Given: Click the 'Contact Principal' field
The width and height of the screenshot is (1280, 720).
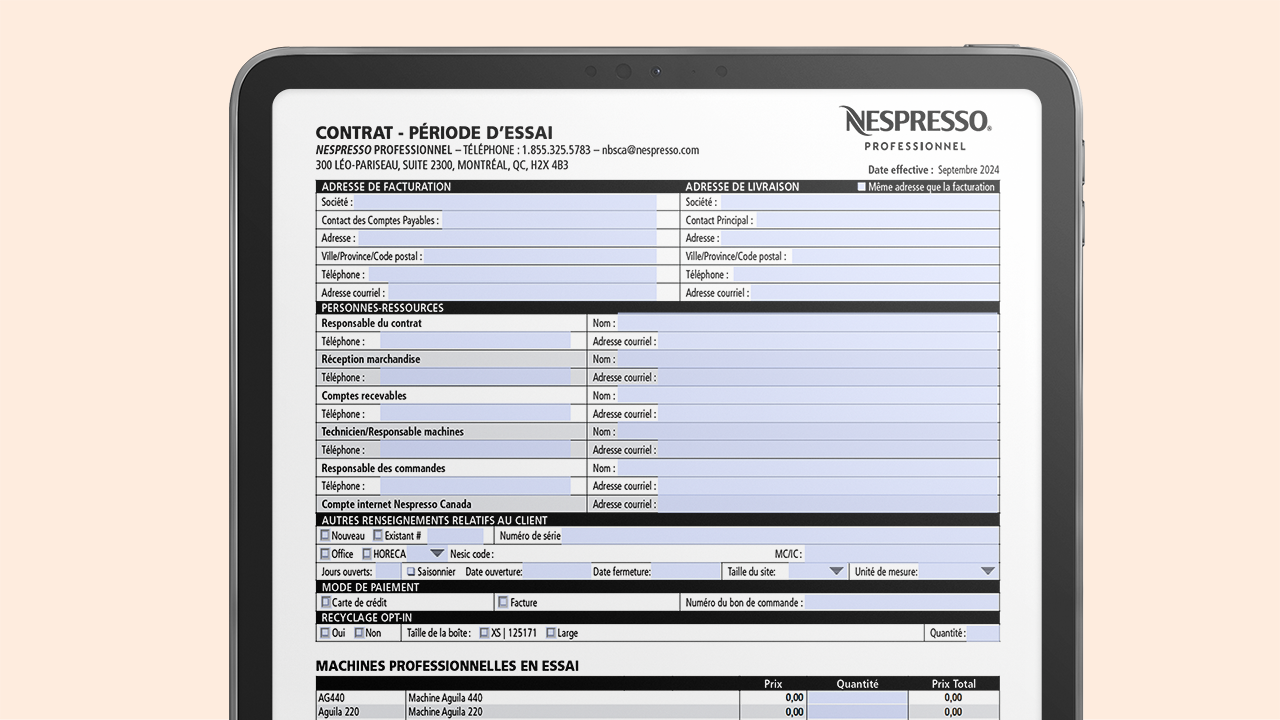Looking at the screenshot, I should coord(877,220).
